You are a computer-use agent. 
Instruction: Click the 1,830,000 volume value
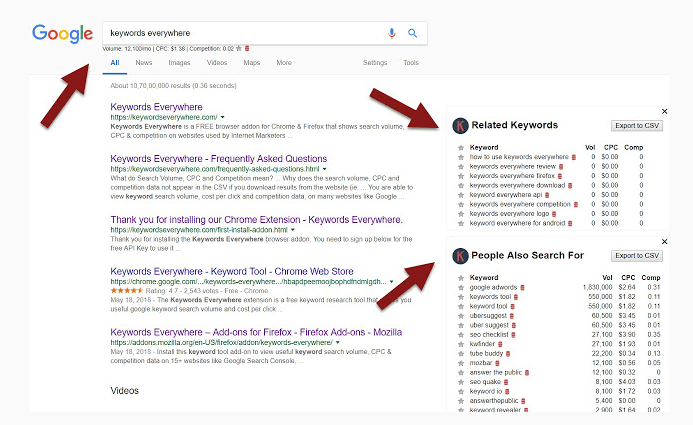(597, 288)
